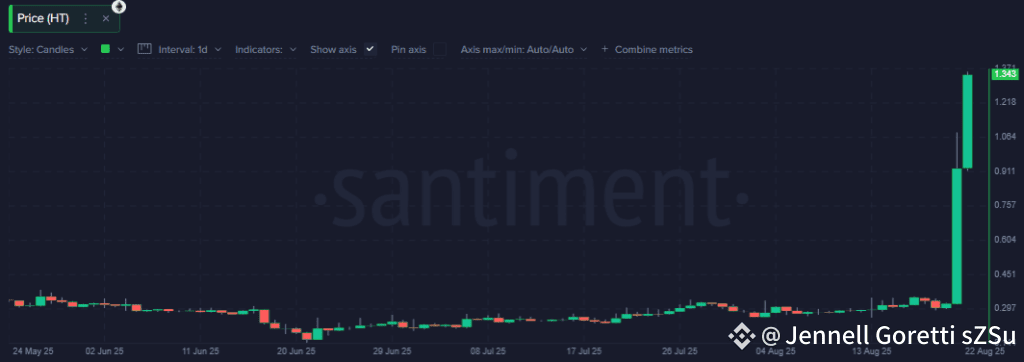Click the Ethereum badge icon on the metric tag

tap(119, 7)
